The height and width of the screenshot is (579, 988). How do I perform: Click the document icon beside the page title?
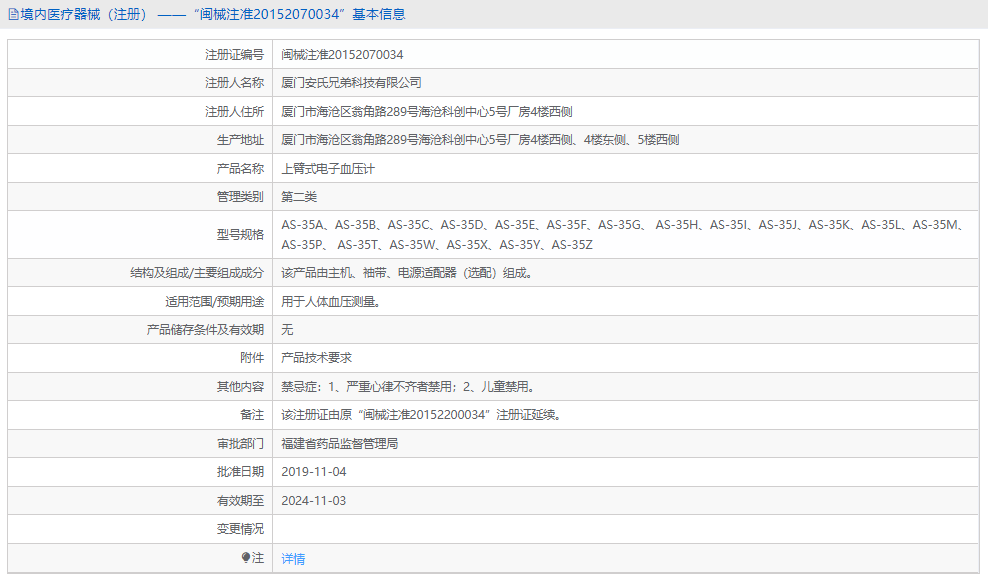pyautogui.click(x=13, y=14)
